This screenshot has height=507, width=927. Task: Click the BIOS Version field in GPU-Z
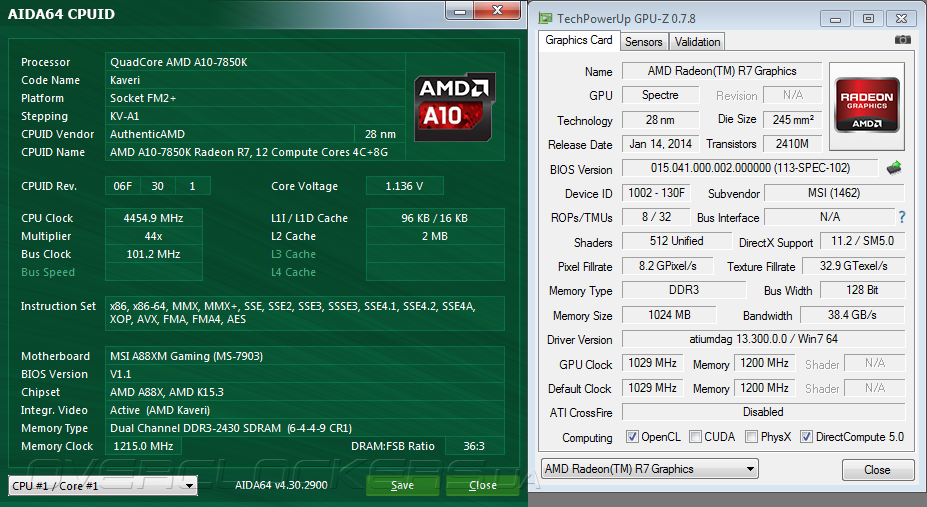click(x=750, y=168)
